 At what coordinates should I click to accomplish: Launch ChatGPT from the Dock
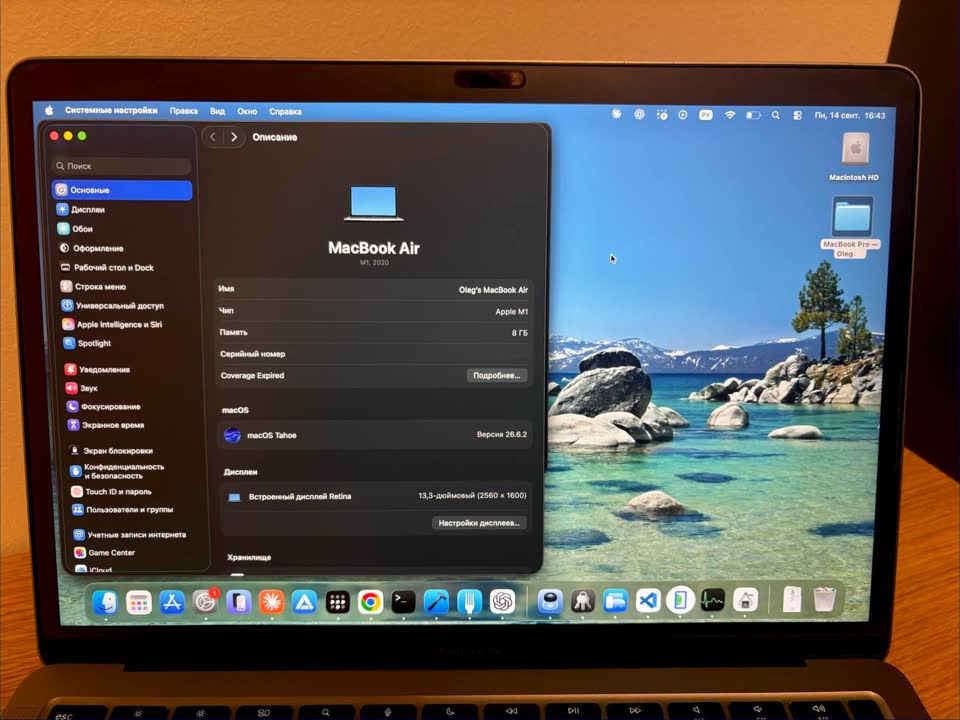point(503,602)
